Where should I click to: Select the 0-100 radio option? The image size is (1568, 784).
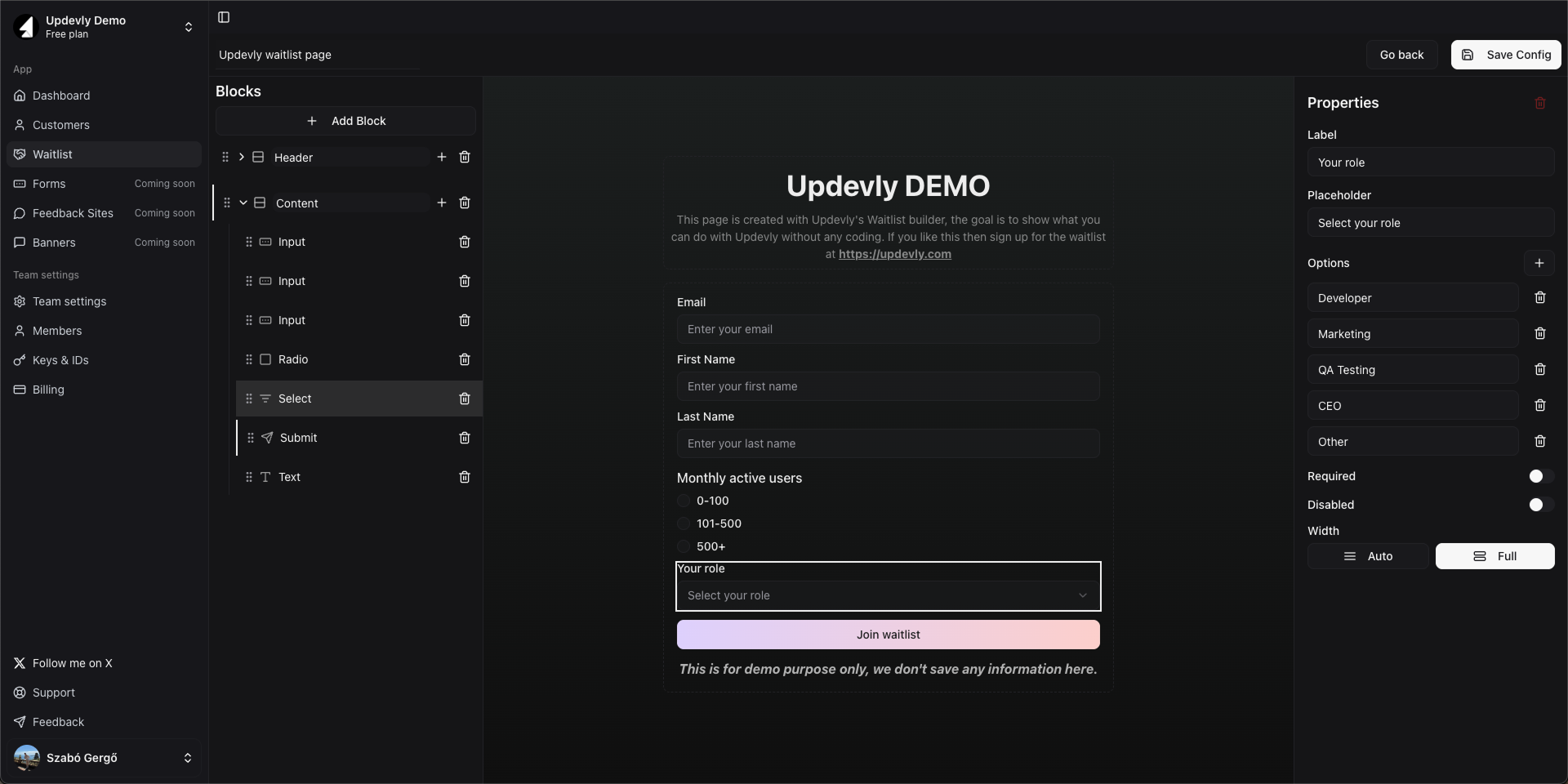(684, 501)
